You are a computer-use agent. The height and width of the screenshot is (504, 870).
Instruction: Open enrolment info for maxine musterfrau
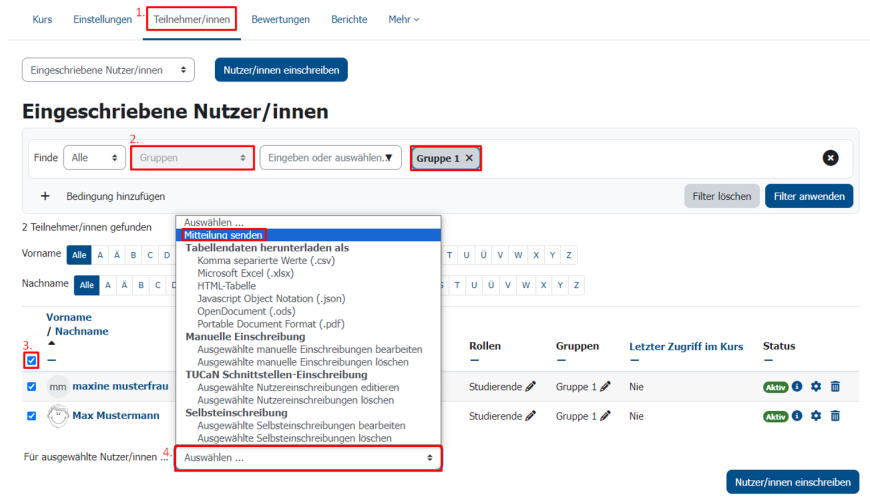[x=797, y=386]
